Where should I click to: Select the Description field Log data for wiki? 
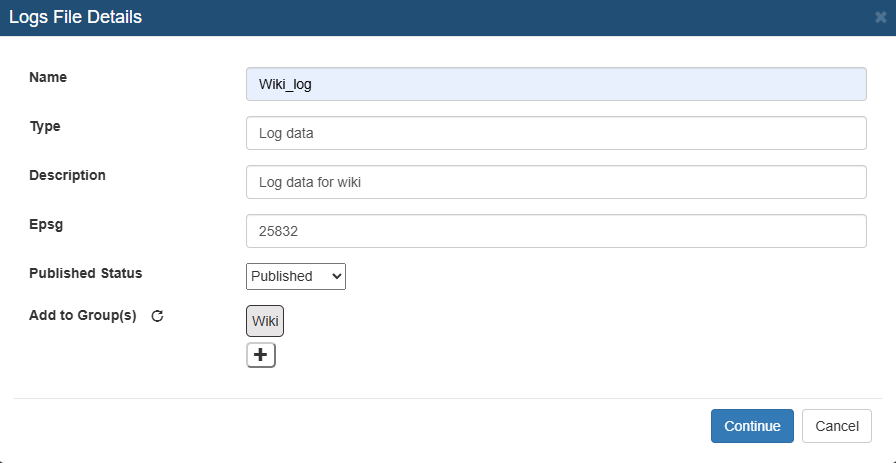point(556,182)
